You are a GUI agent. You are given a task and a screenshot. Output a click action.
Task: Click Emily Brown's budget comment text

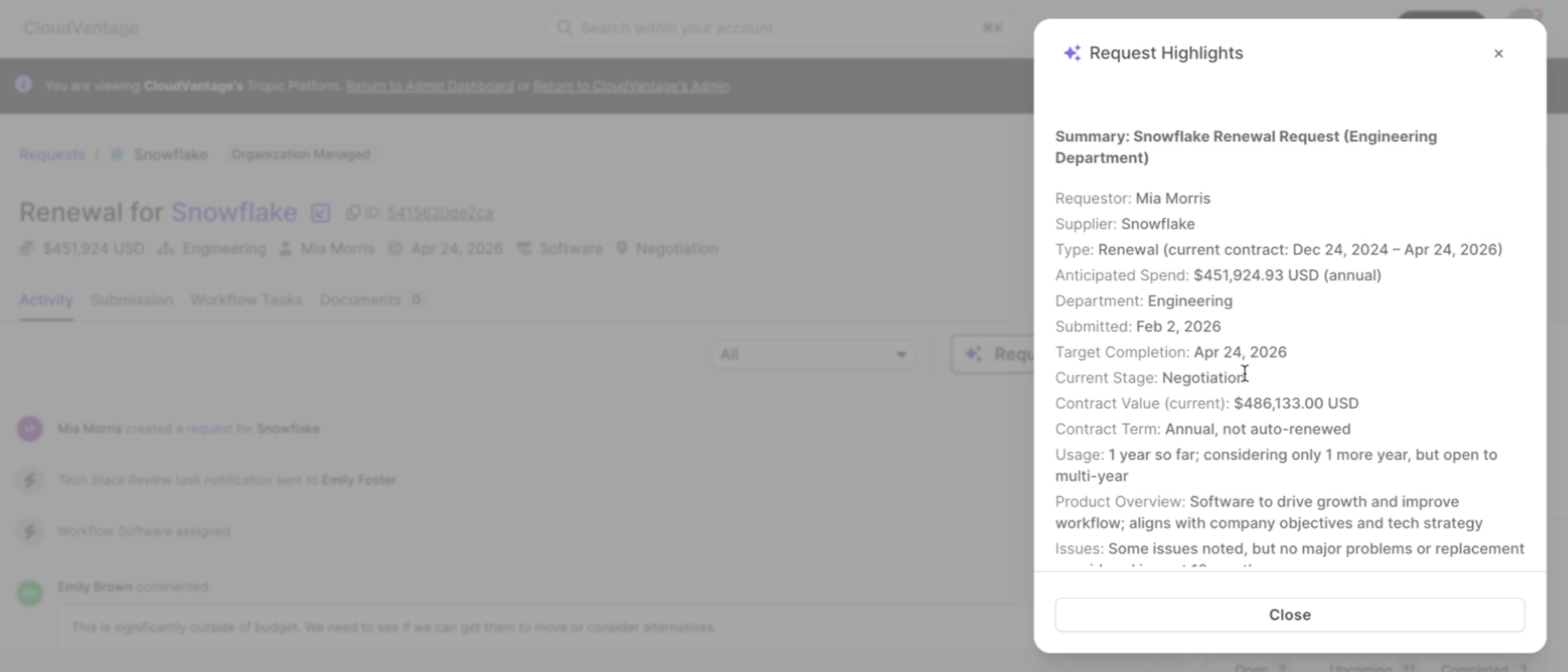pos(394,628)
